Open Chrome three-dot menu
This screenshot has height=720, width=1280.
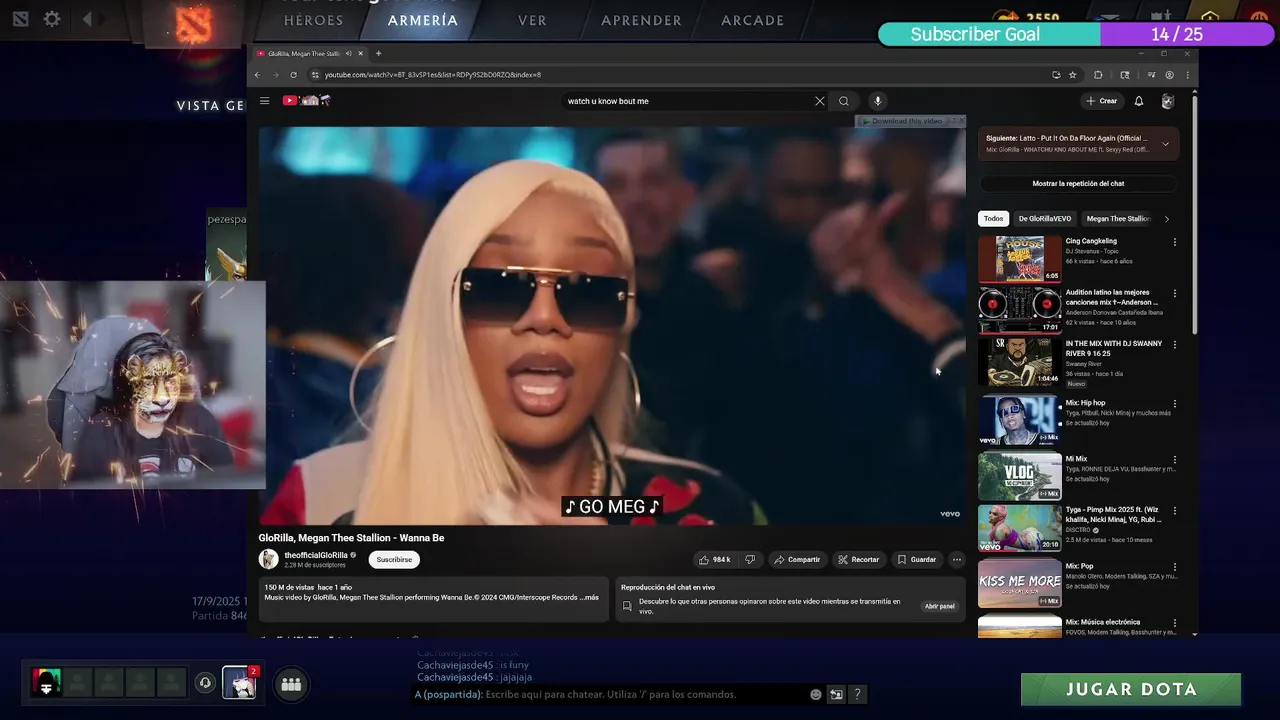pyautogui.click(x=1188, y=75)
